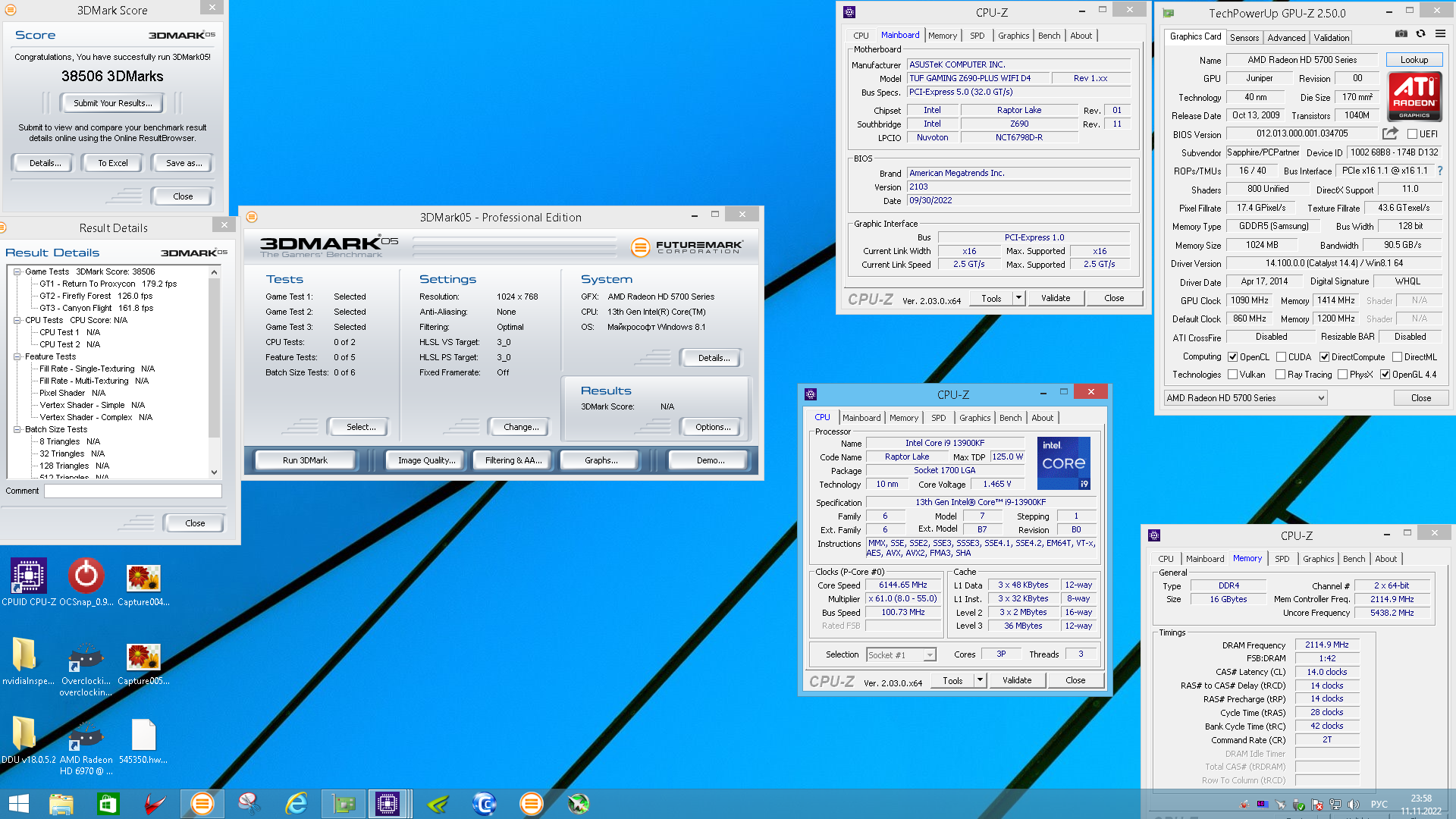Switch to the Sensors tab in GPU-Z
The image size is (1456, 819).
(1244, 37)
